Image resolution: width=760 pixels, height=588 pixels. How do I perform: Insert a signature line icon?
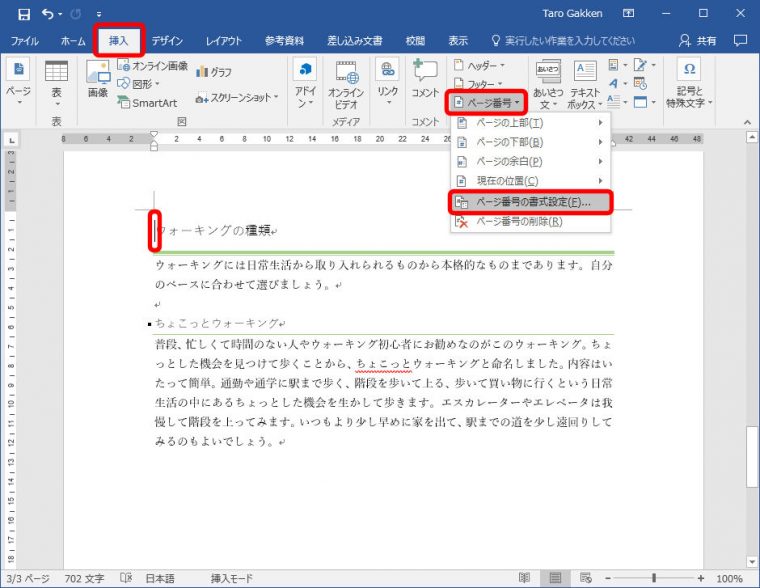(645, 65)
